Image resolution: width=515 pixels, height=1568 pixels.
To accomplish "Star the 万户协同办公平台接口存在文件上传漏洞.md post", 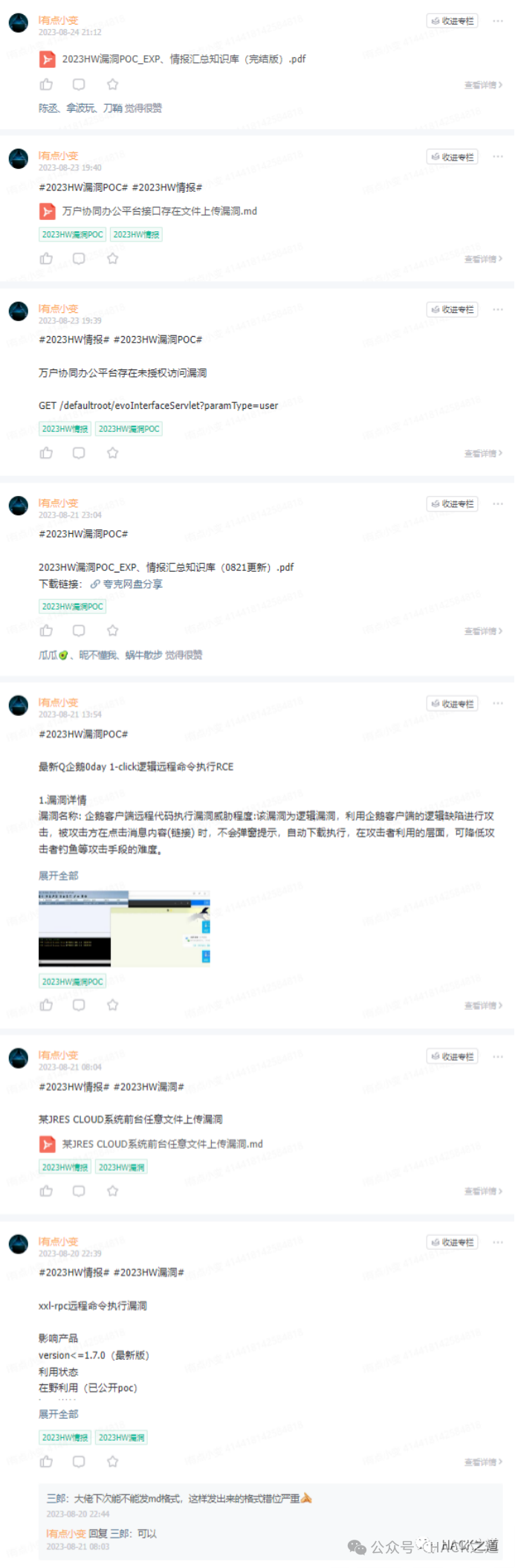I will coord(112,259).
